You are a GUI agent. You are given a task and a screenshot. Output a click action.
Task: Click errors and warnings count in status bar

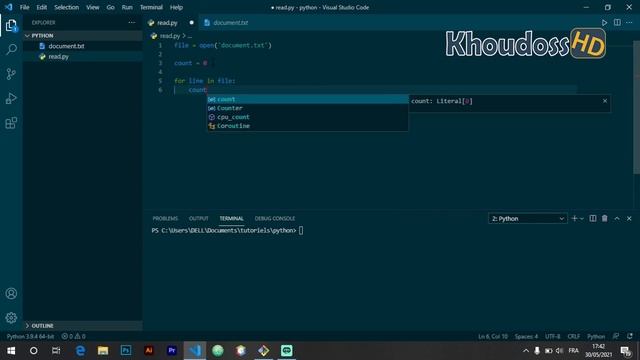pyautogui.click(x=73, y=336)
